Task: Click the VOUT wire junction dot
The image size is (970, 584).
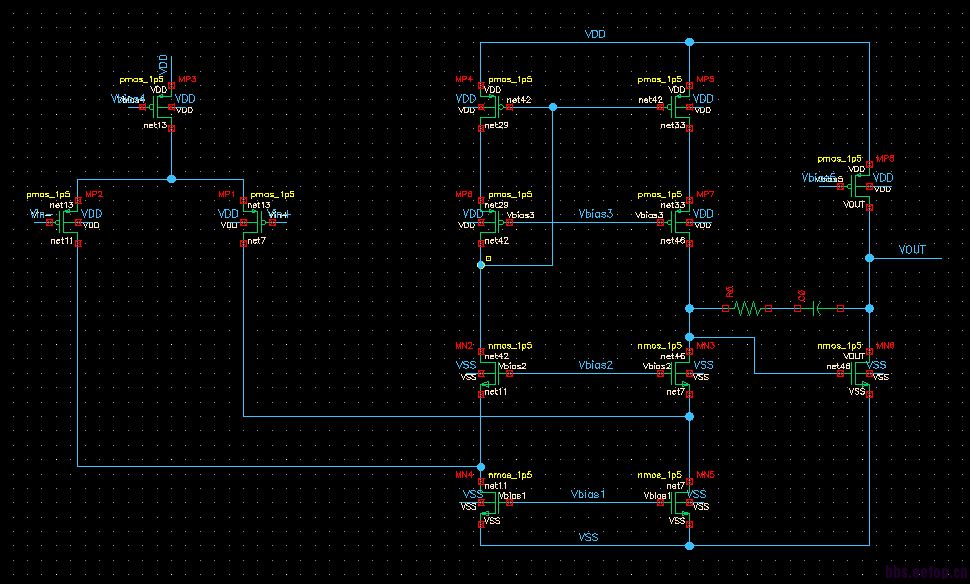Action: (x=869, y=258)
